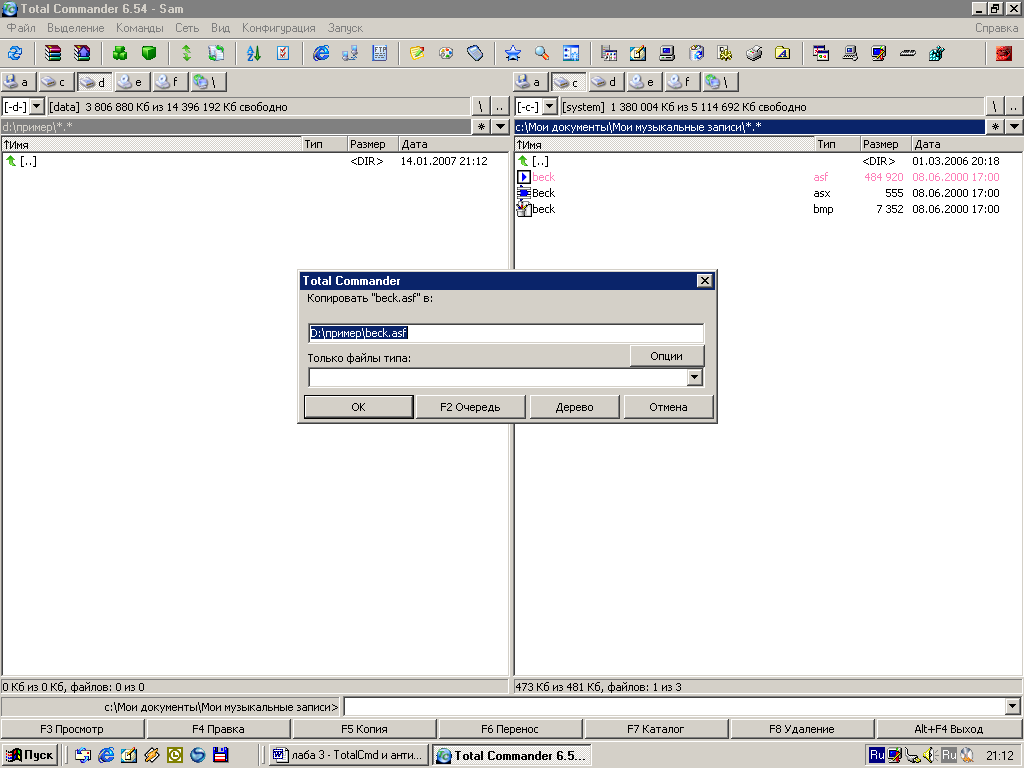Switch left panel to drive a
This screenshot has height=768, width=1024.
(18, 82)
